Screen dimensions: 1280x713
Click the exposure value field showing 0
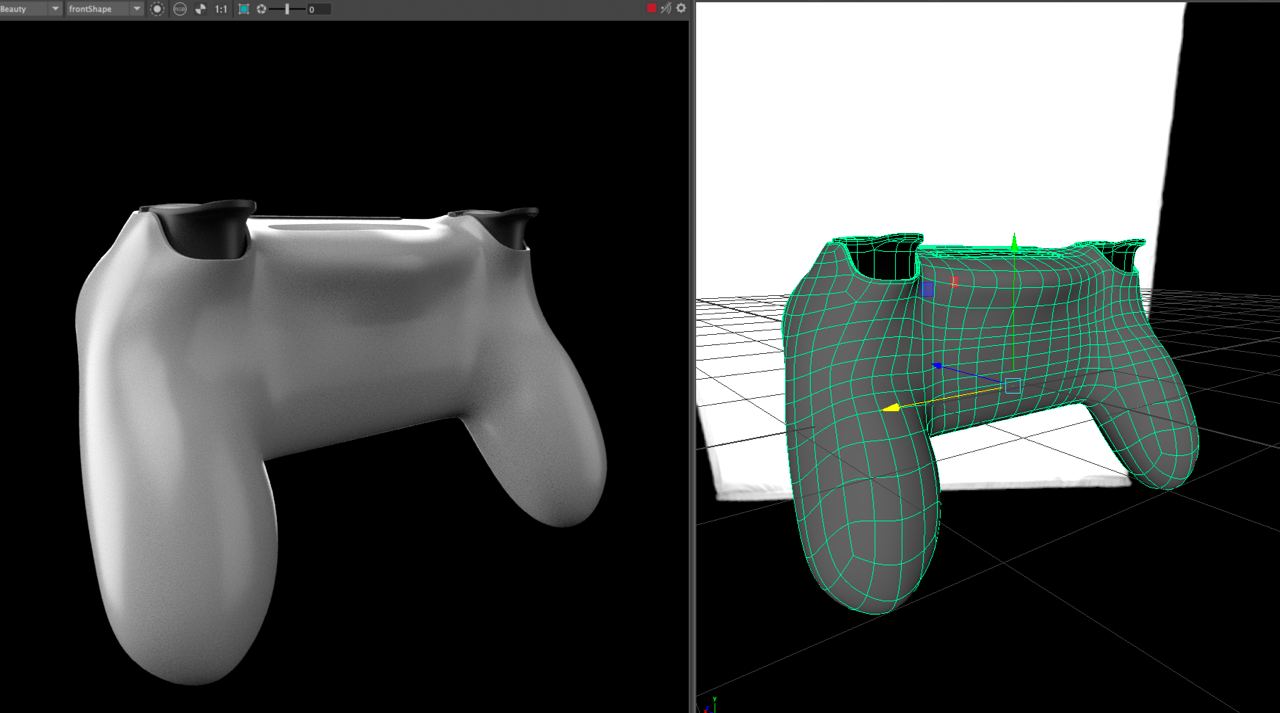pos(319,9)
